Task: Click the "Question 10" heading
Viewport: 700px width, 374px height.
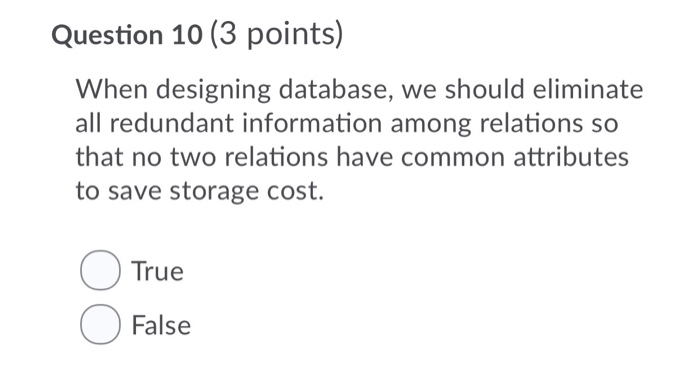Action: (127, 35)
